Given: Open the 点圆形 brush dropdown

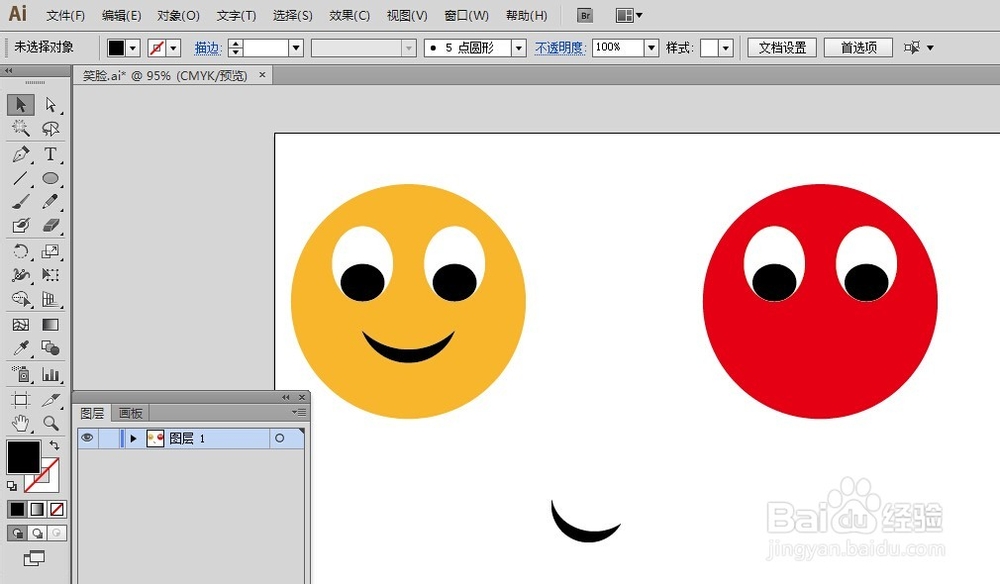Looking at the screenshot, I should (x=518, y=48).
